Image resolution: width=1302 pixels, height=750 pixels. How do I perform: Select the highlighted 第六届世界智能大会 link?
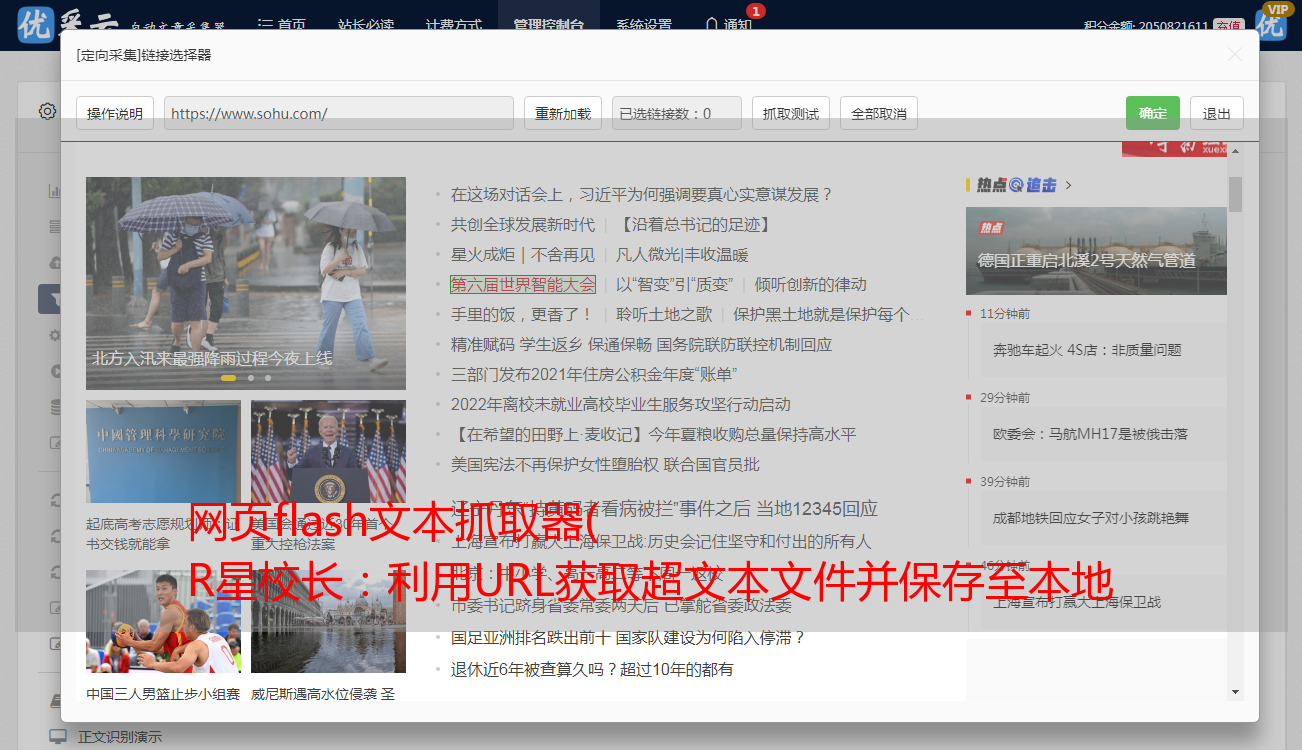(523, 284)
